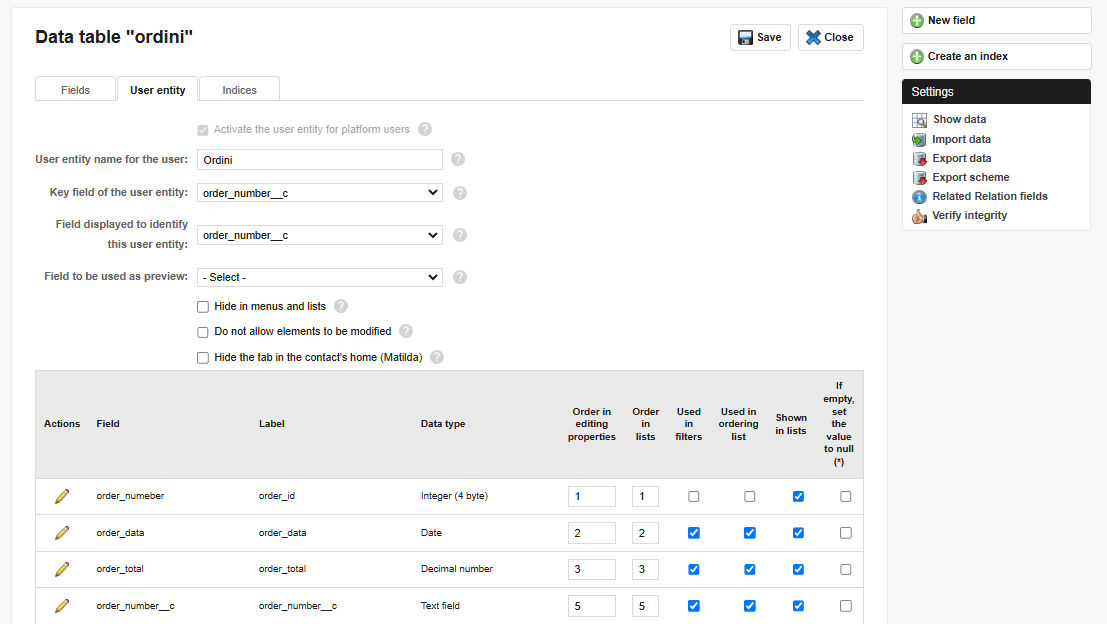The image size is (1107, 624).
Task: Click Order in lists field for order_total
Action: coord(645,569)
